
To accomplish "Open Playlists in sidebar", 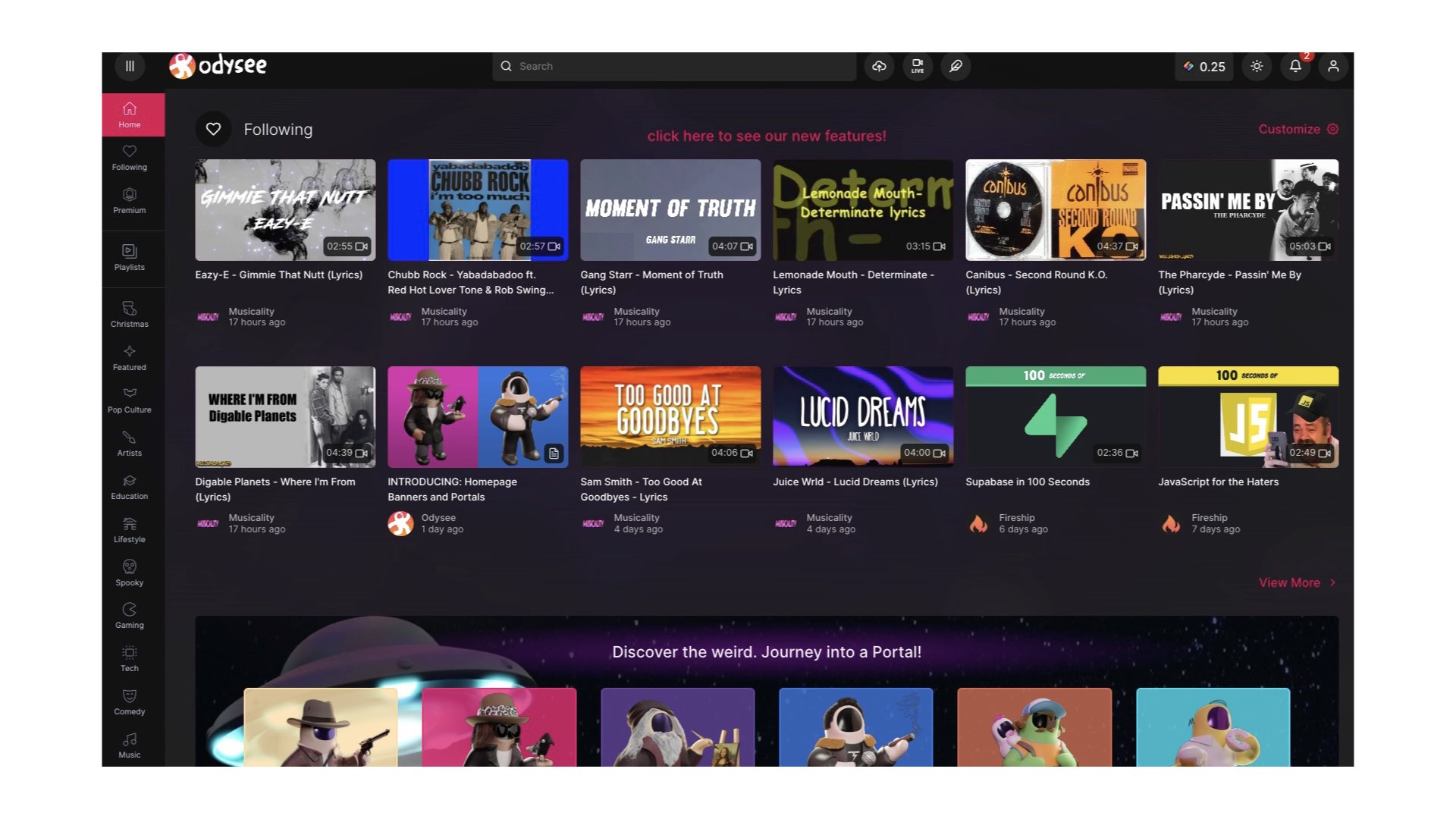I will 130,258.
